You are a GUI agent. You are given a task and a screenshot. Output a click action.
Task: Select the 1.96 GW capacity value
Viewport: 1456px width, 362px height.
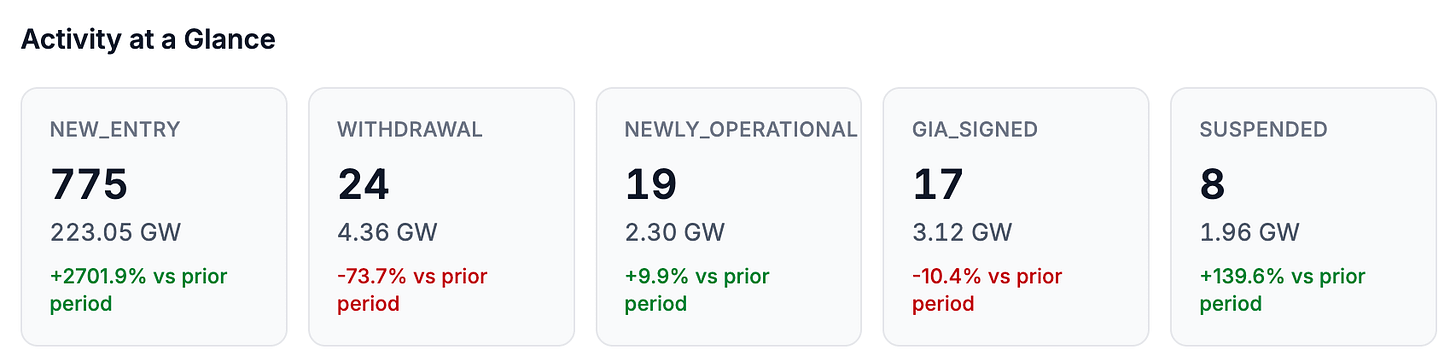click(1250, 233)
